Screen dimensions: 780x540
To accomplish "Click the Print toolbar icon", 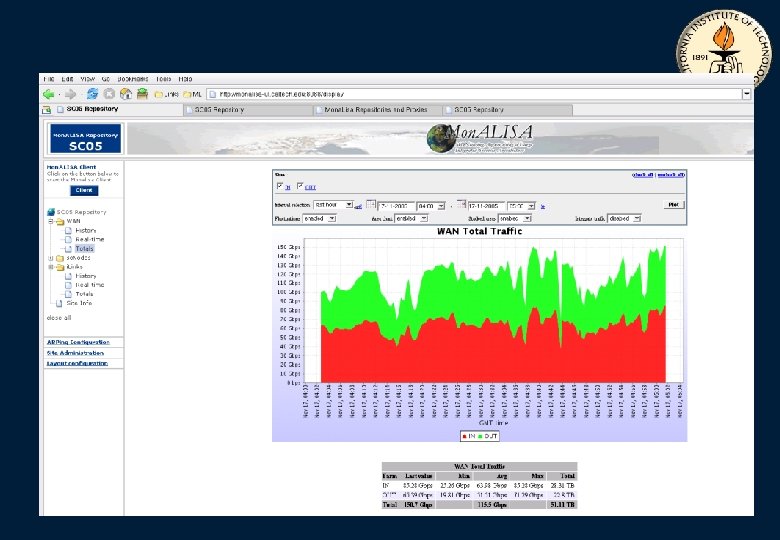I will (x=142, y=93).
